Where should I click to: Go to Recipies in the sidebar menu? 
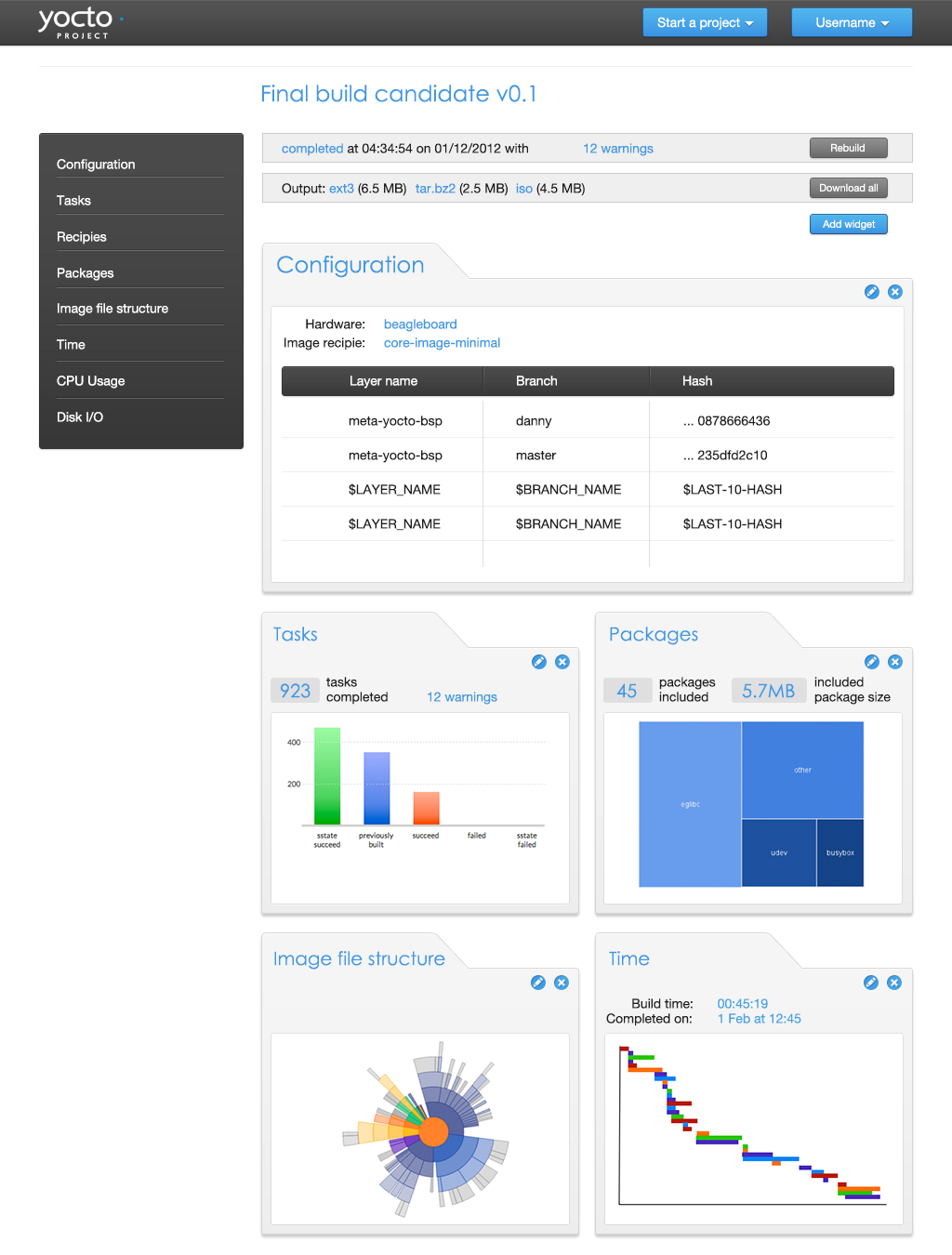tap(82, 237)
